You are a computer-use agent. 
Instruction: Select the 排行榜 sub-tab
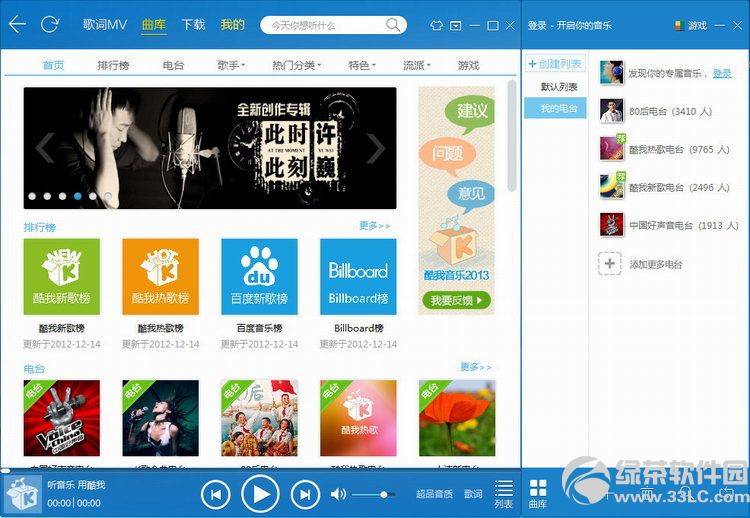pyautogui.click(x=113, y=65)
